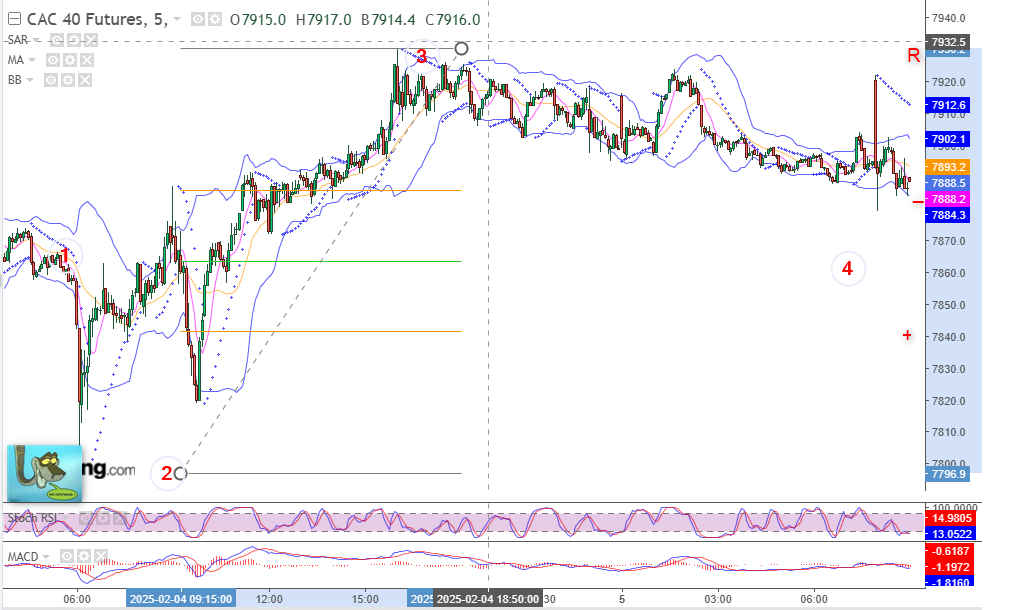This screenshot has height=610, width=1021.
Task: Expand the MACD indicator dropdown arrow
Action: pos(46,557)
